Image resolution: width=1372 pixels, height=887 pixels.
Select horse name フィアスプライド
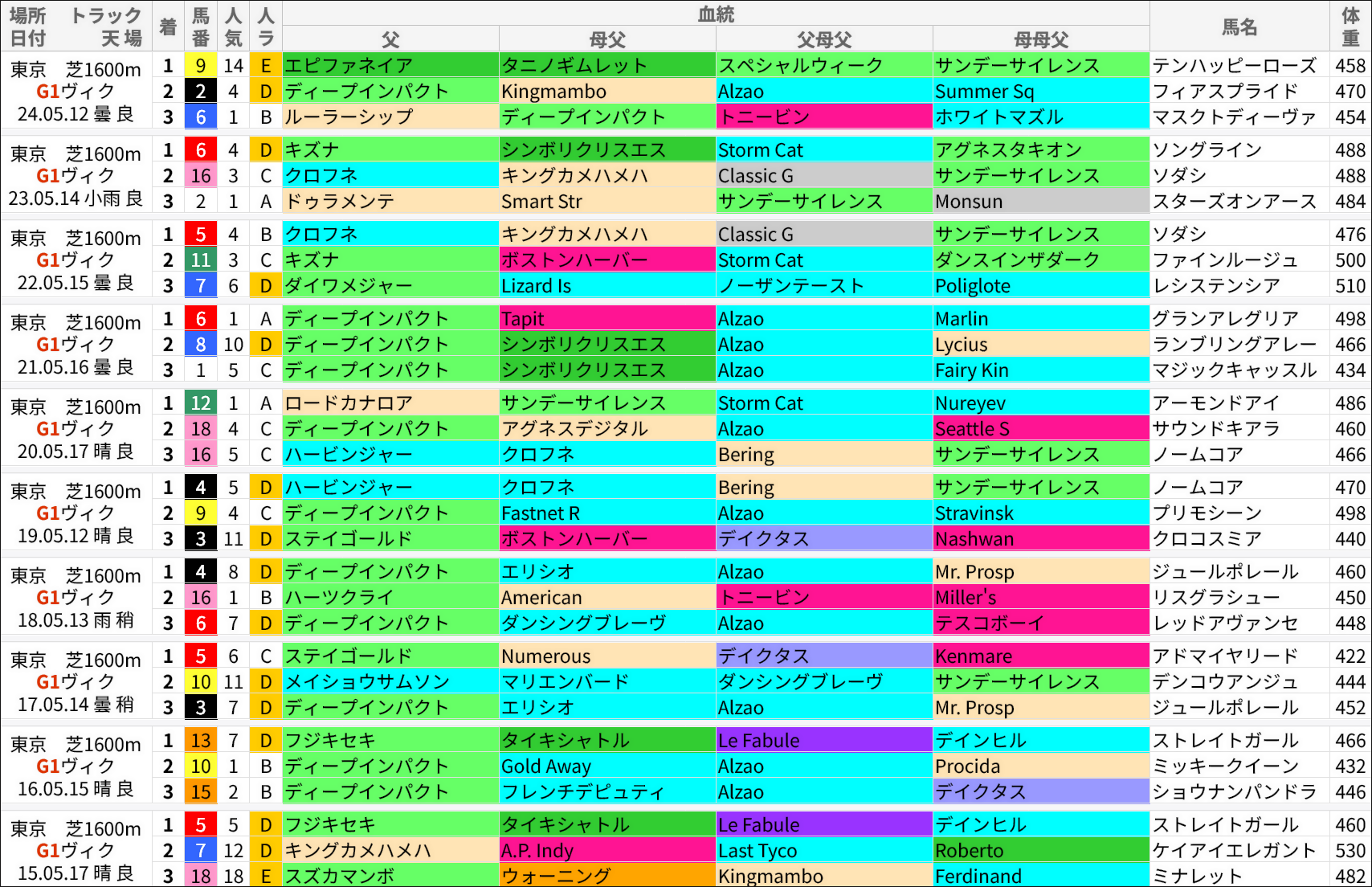[1239, 92]
